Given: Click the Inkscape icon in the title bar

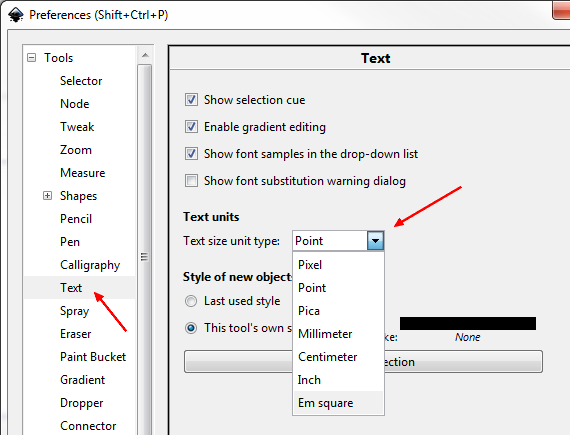Looking at the screenshot, I should coord(16,15).
